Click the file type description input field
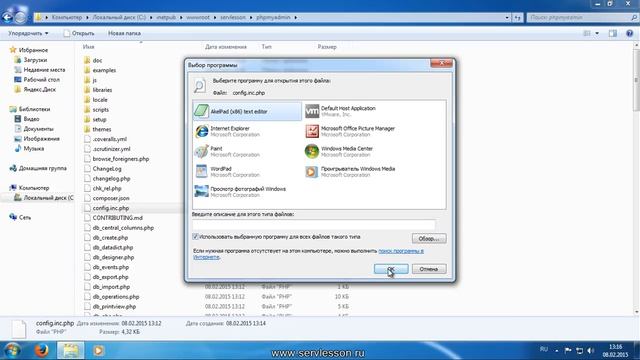 (x=314, y=224)
